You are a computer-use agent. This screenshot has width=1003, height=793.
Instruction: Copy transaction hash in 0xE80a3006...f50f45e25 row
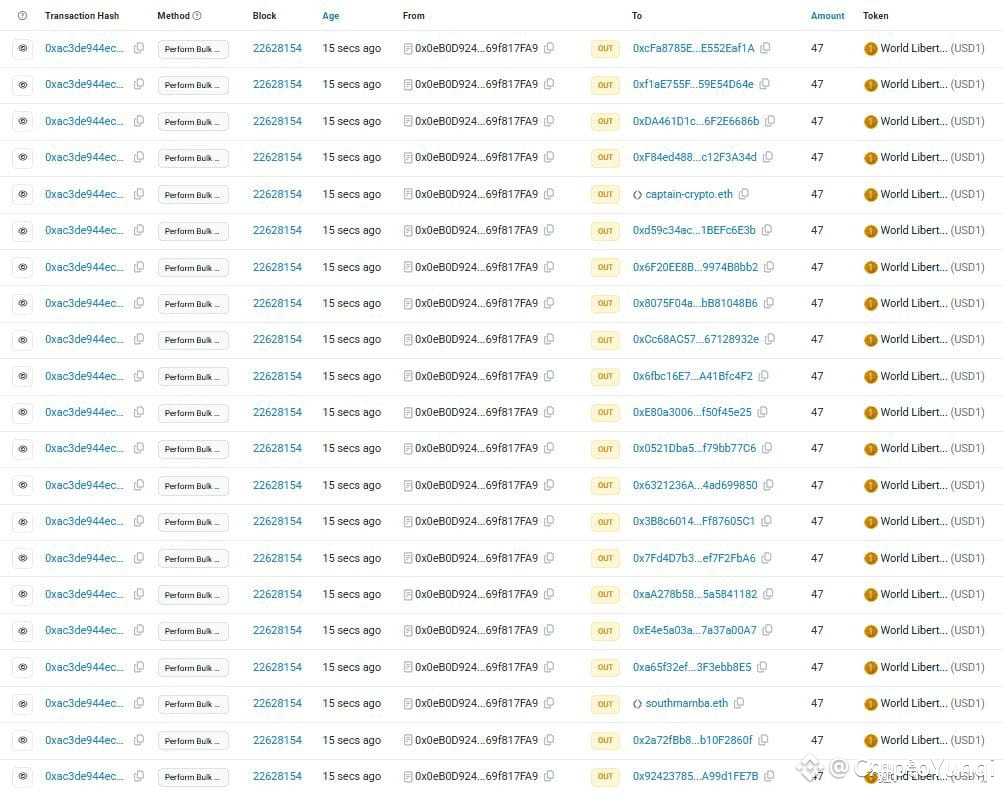click(139, 412)
